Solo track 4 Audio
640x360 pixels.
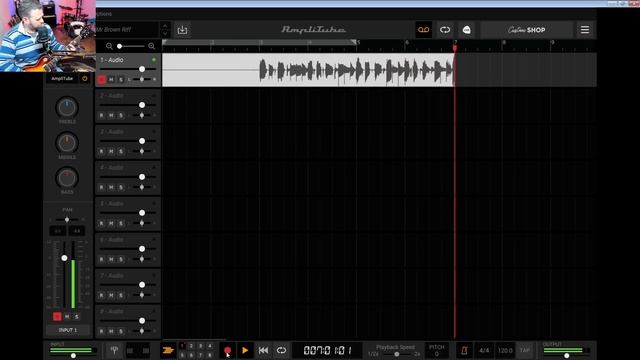coord(121,187)
